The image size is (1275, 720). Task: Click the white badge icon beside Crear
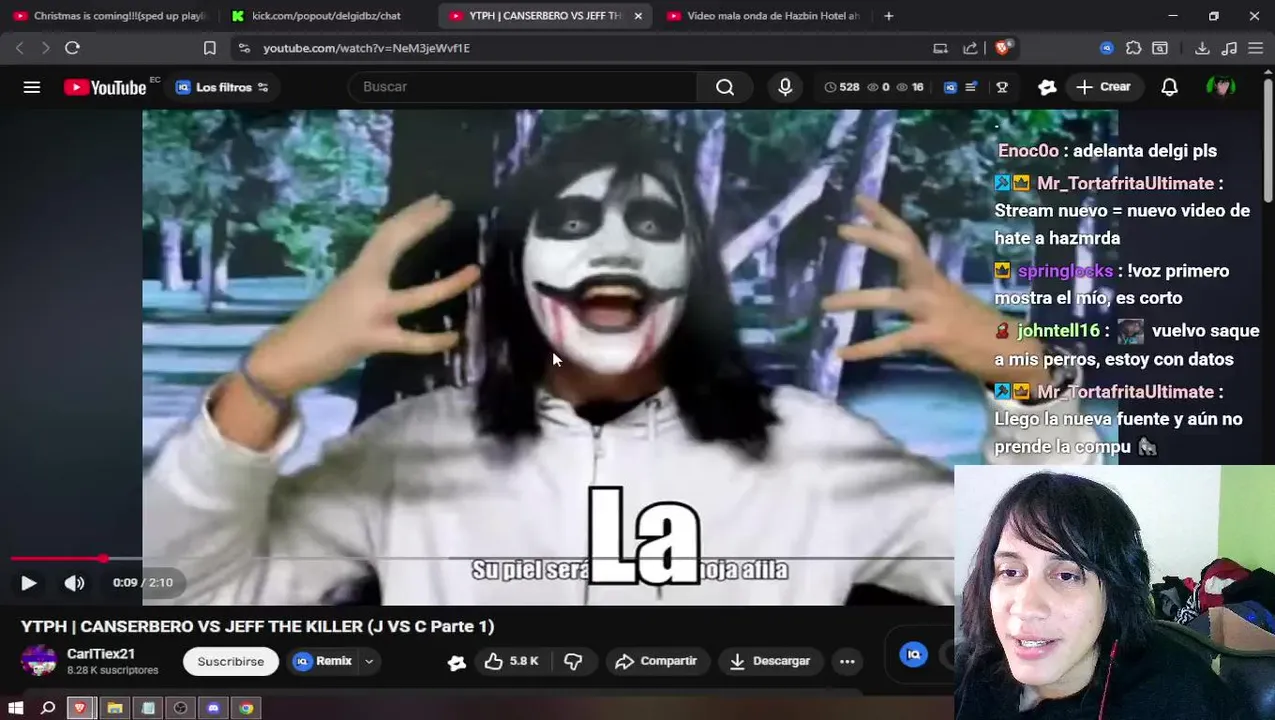pyautogui.click(x=1047, y=87)
